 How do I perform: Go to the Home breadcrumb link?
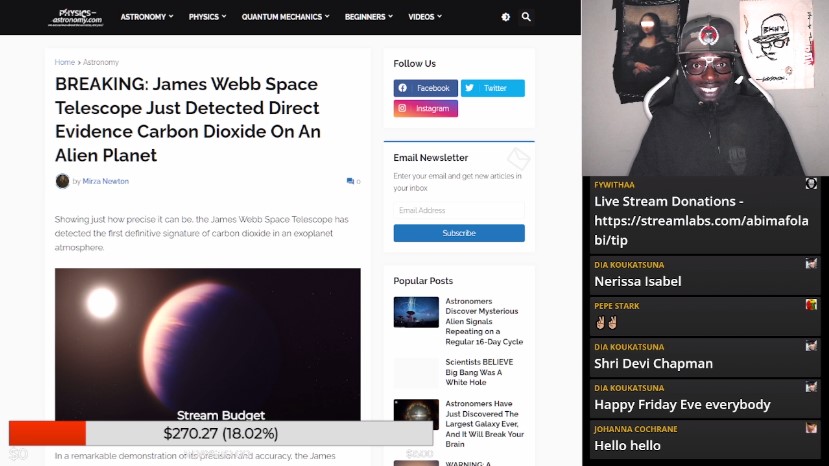pyautogui.click(x=64, y=62)
